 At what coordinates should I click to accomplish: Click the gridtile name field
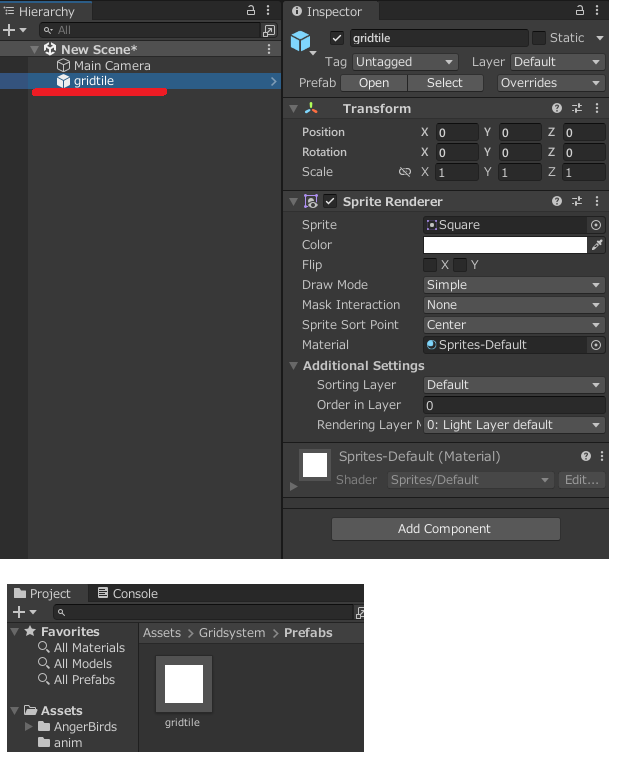click(x=439, y=38)
